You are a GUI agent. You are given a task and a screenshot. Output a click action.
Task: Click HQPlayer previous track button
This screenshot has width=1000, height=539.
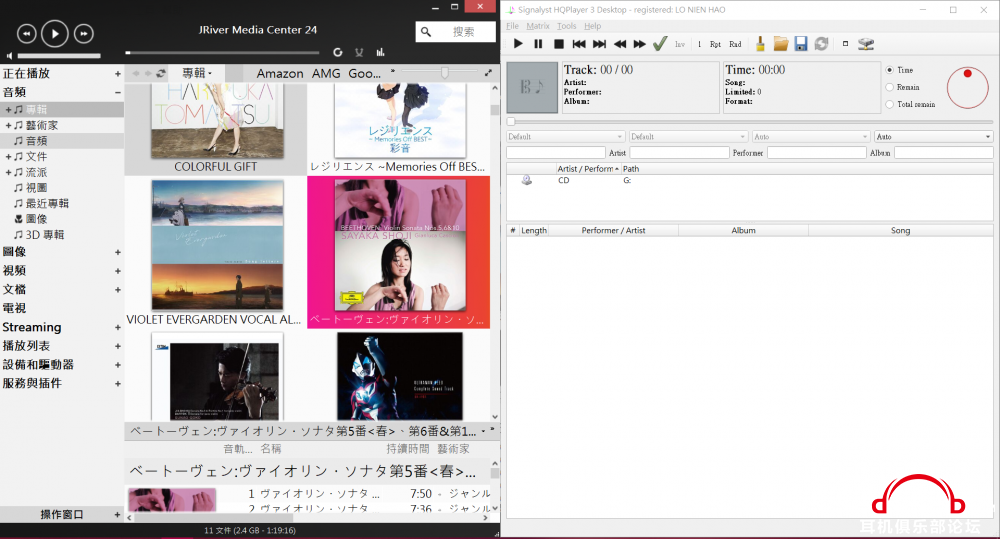coord(579,44)
